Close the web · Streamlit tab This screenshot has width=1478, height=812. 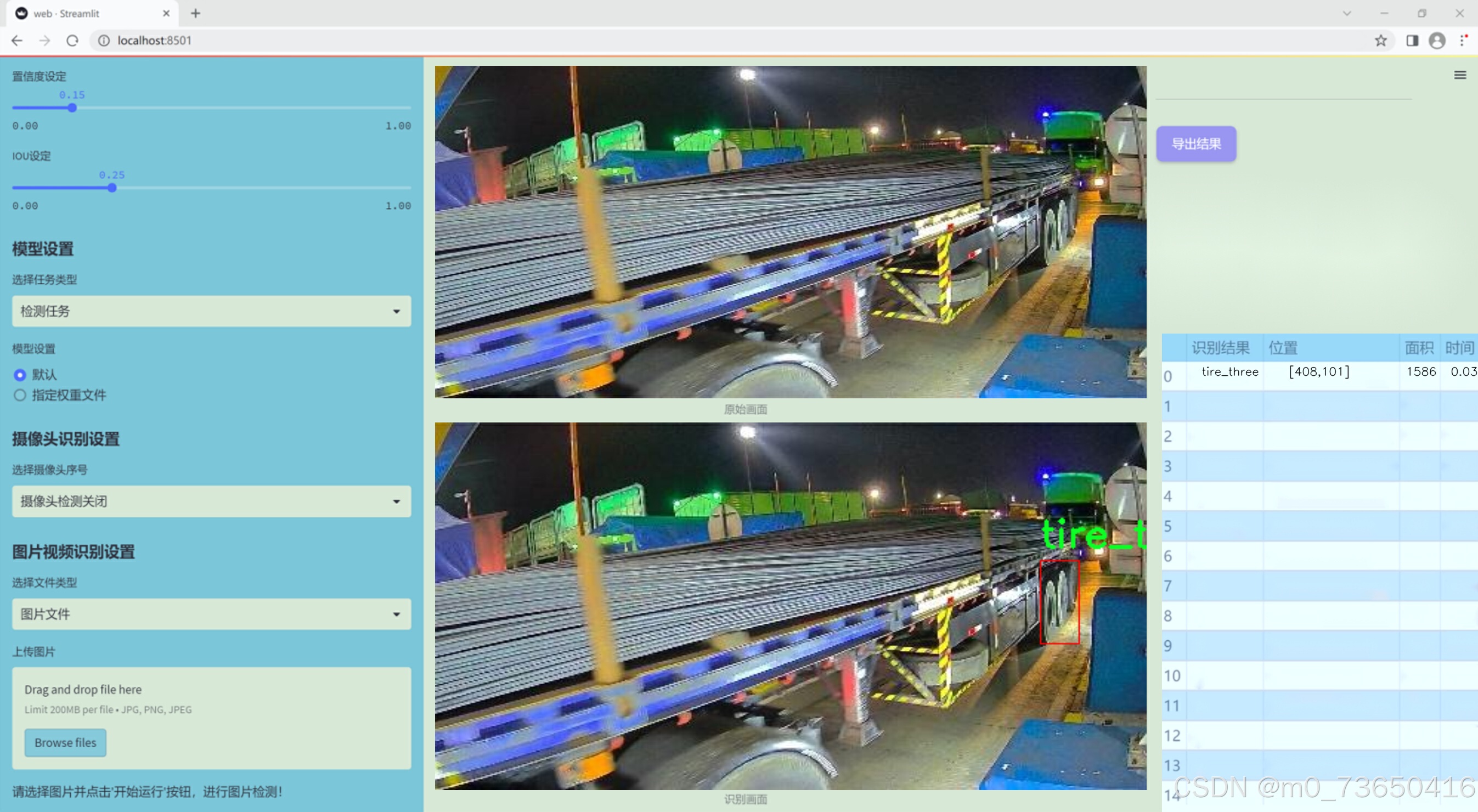(166, 13)
